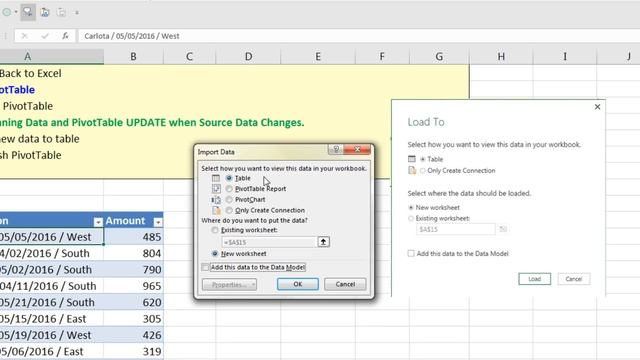
Task: Click the =$A$15 range field in Import Data
Action: coord(269,242)
